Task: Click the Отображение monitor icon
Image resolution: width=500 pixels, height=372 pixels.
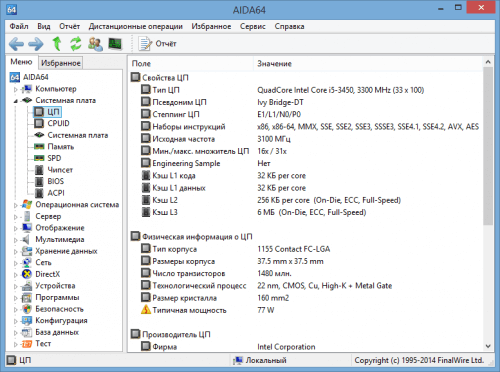Action: pyautogui.click(x=27, y=228)
